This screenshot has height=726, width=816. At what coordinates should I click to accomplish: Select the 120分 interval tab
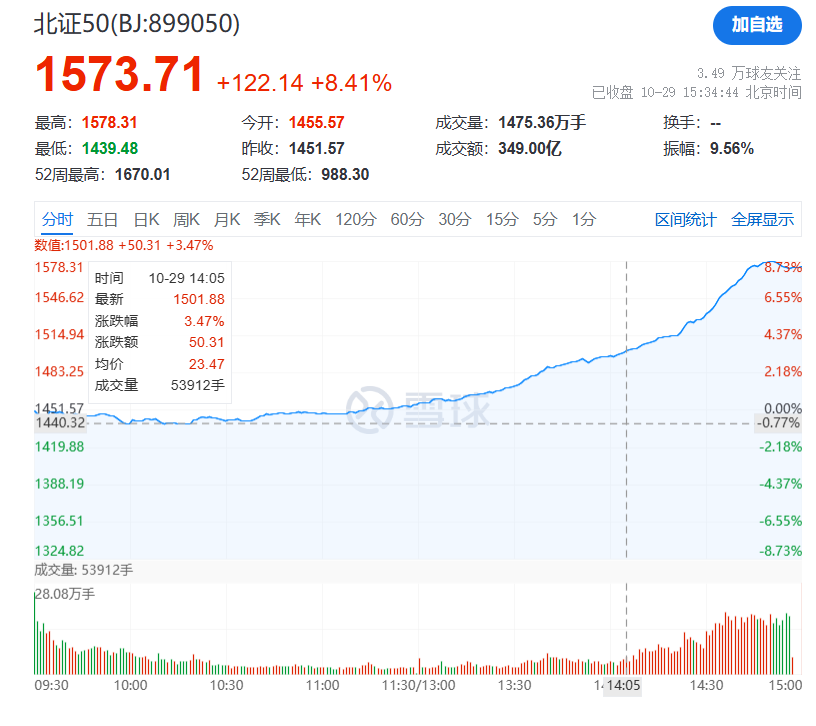point(355,220)
